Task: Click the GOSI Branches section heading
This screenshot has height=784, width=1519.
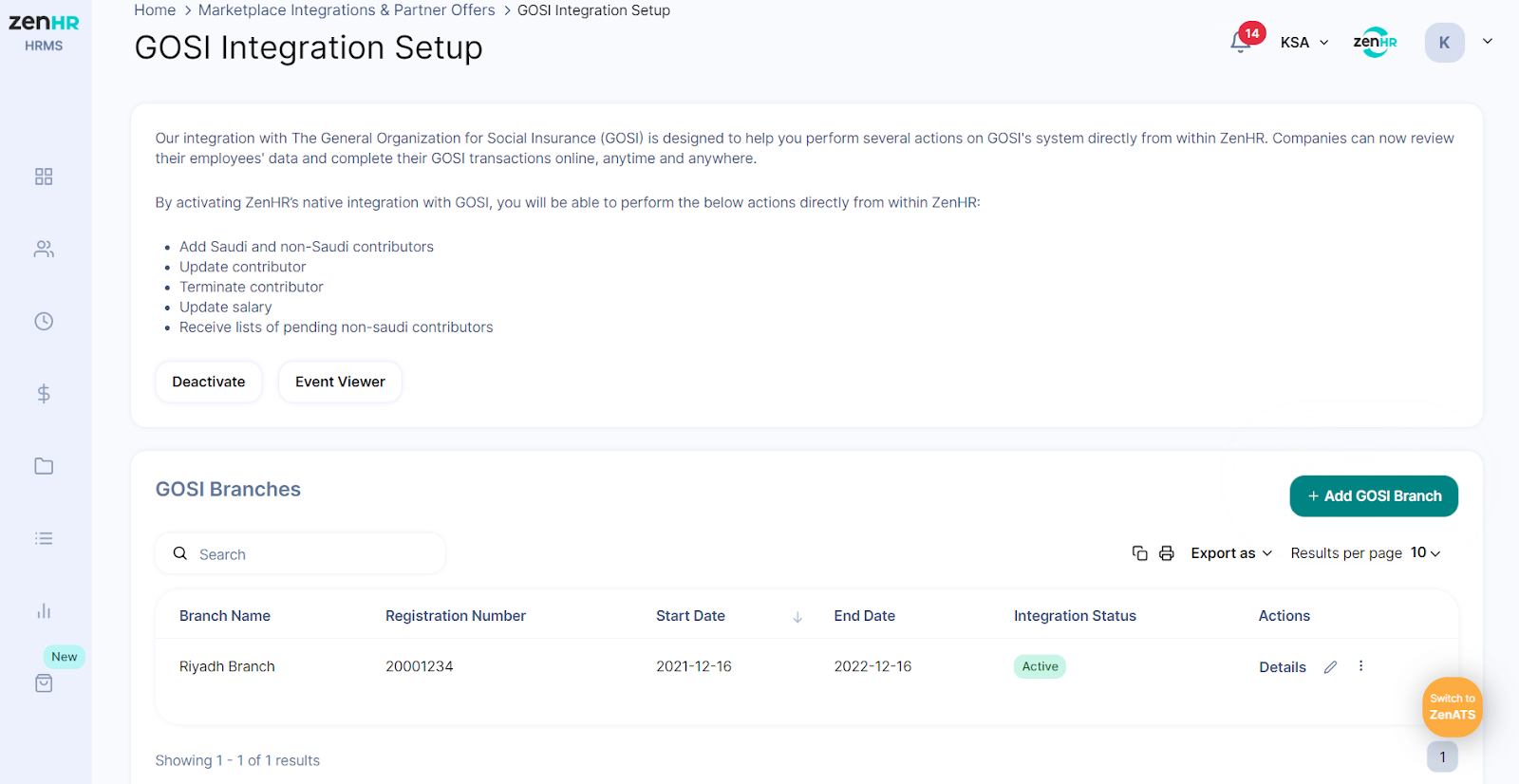Action: 228,489
